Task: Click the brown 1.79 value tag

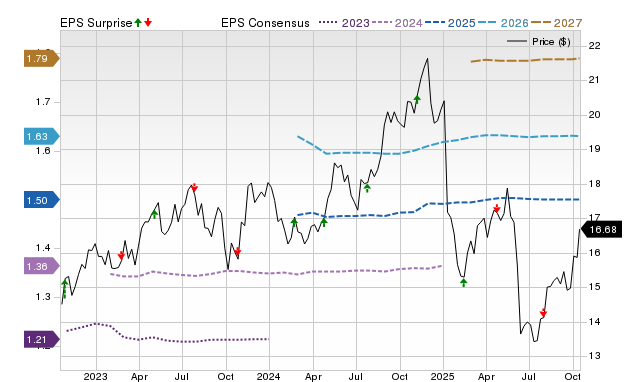Action: point(42,59)
